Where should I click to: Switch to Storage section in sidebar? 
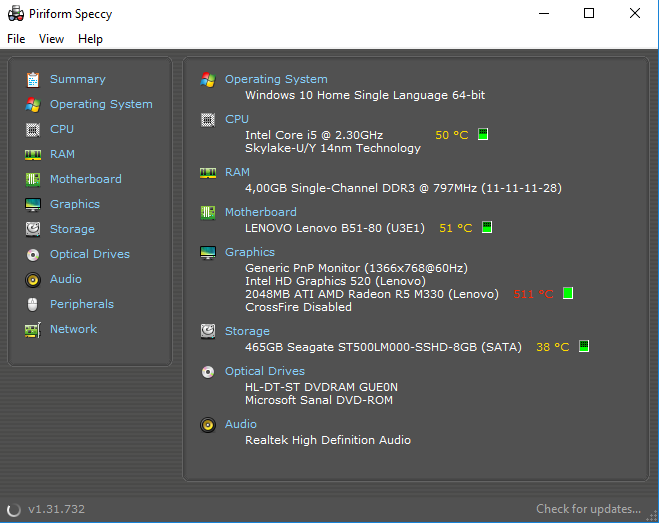[x=72, y=229]
